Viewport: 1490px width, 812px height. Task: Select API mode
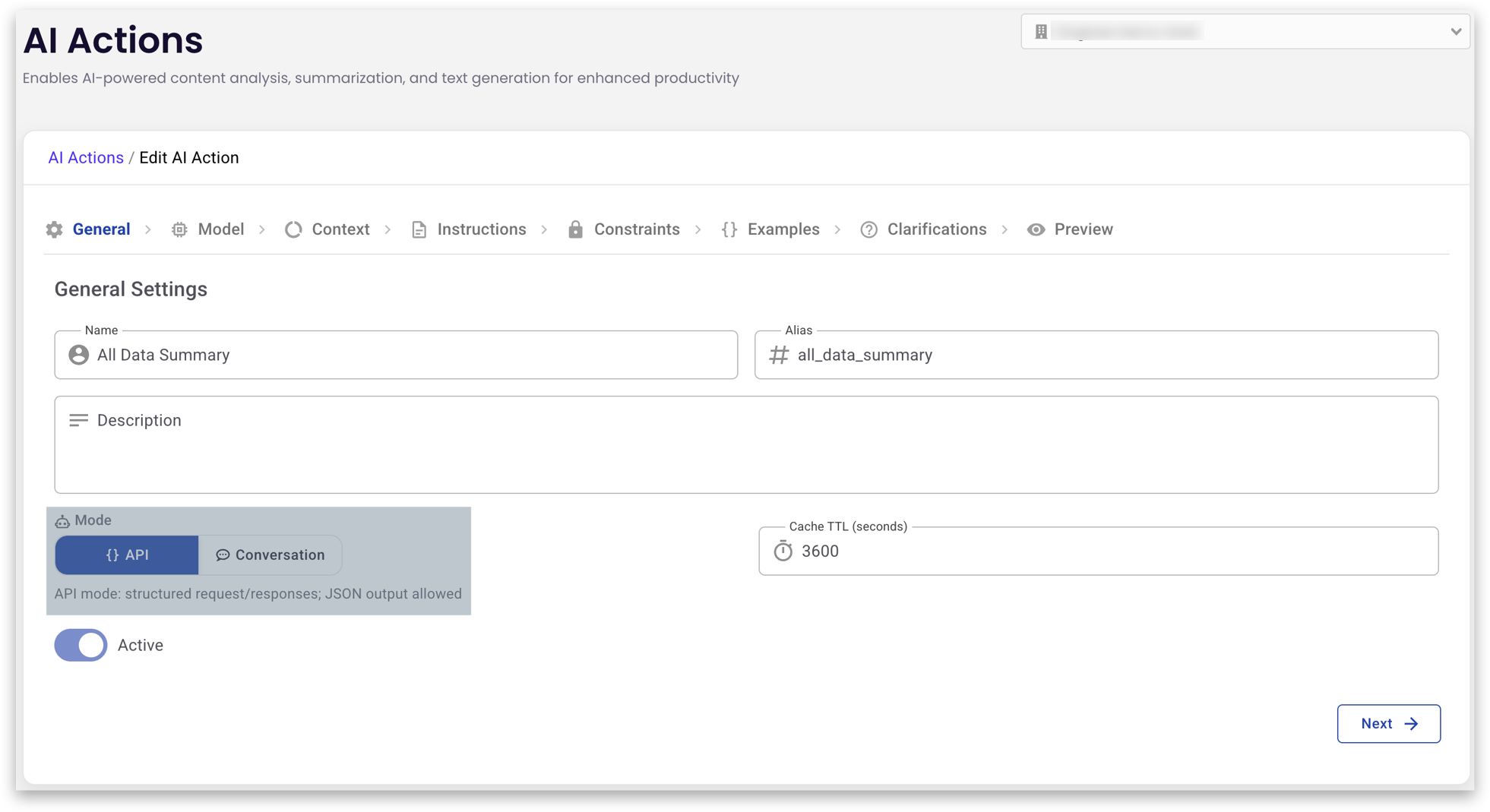pyautogui.click(x=127, y=554)
